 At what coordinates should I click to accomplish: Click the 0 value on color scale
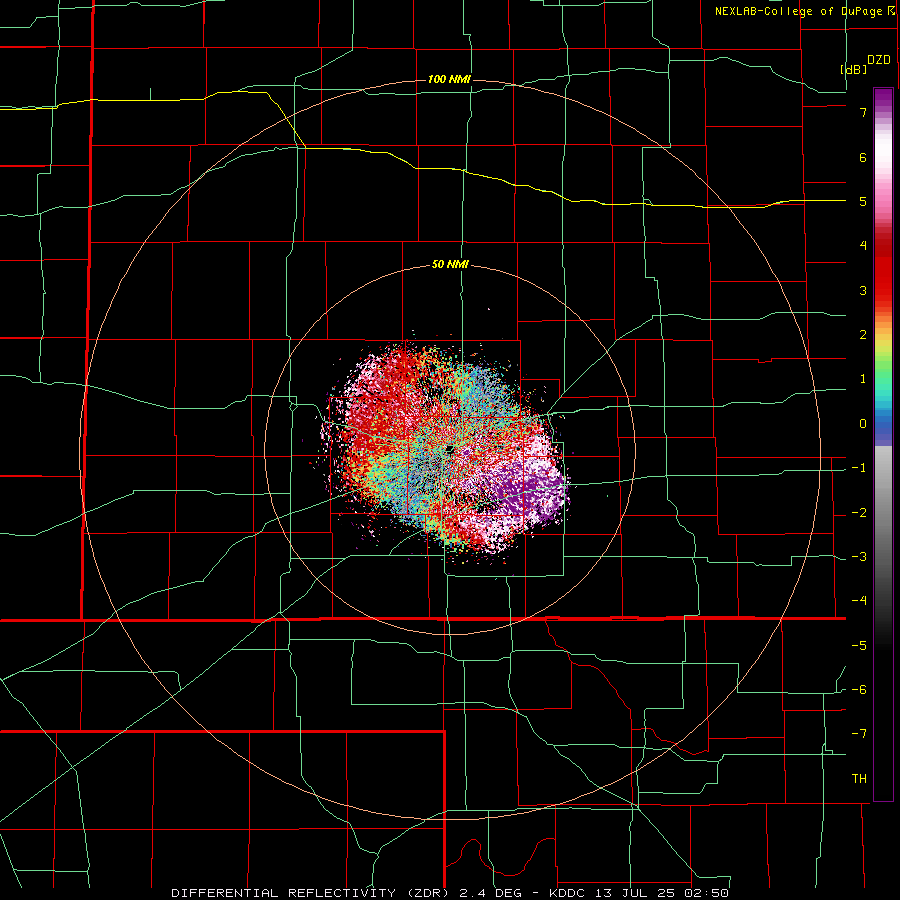click(863, 424)
